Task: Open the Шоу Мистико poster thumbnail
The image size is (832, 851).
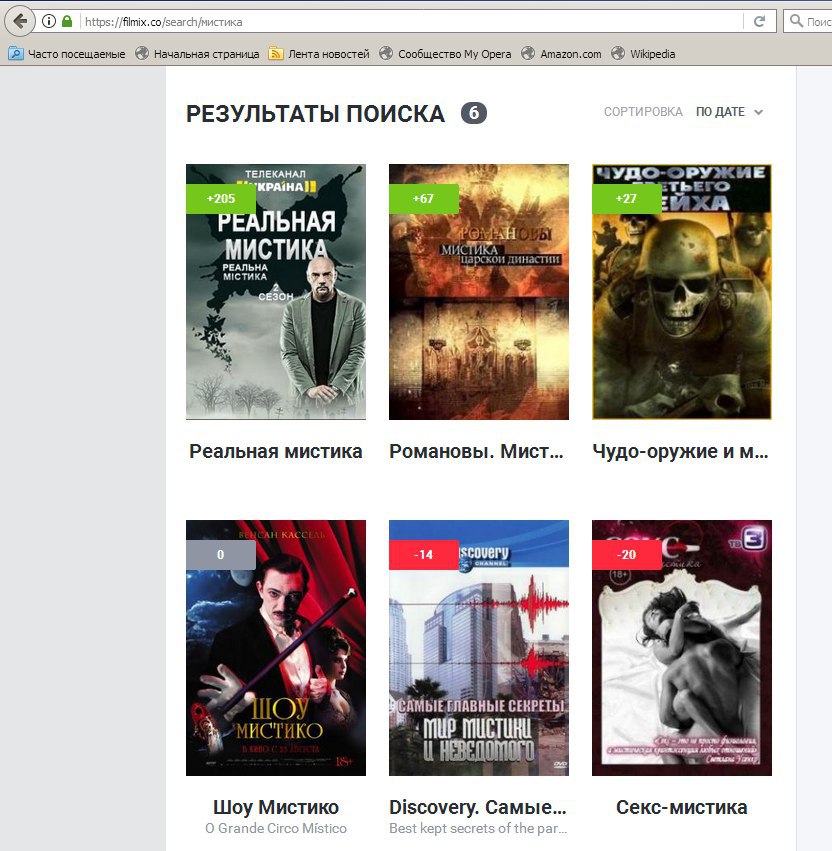Action: click(x=276, y=647)
